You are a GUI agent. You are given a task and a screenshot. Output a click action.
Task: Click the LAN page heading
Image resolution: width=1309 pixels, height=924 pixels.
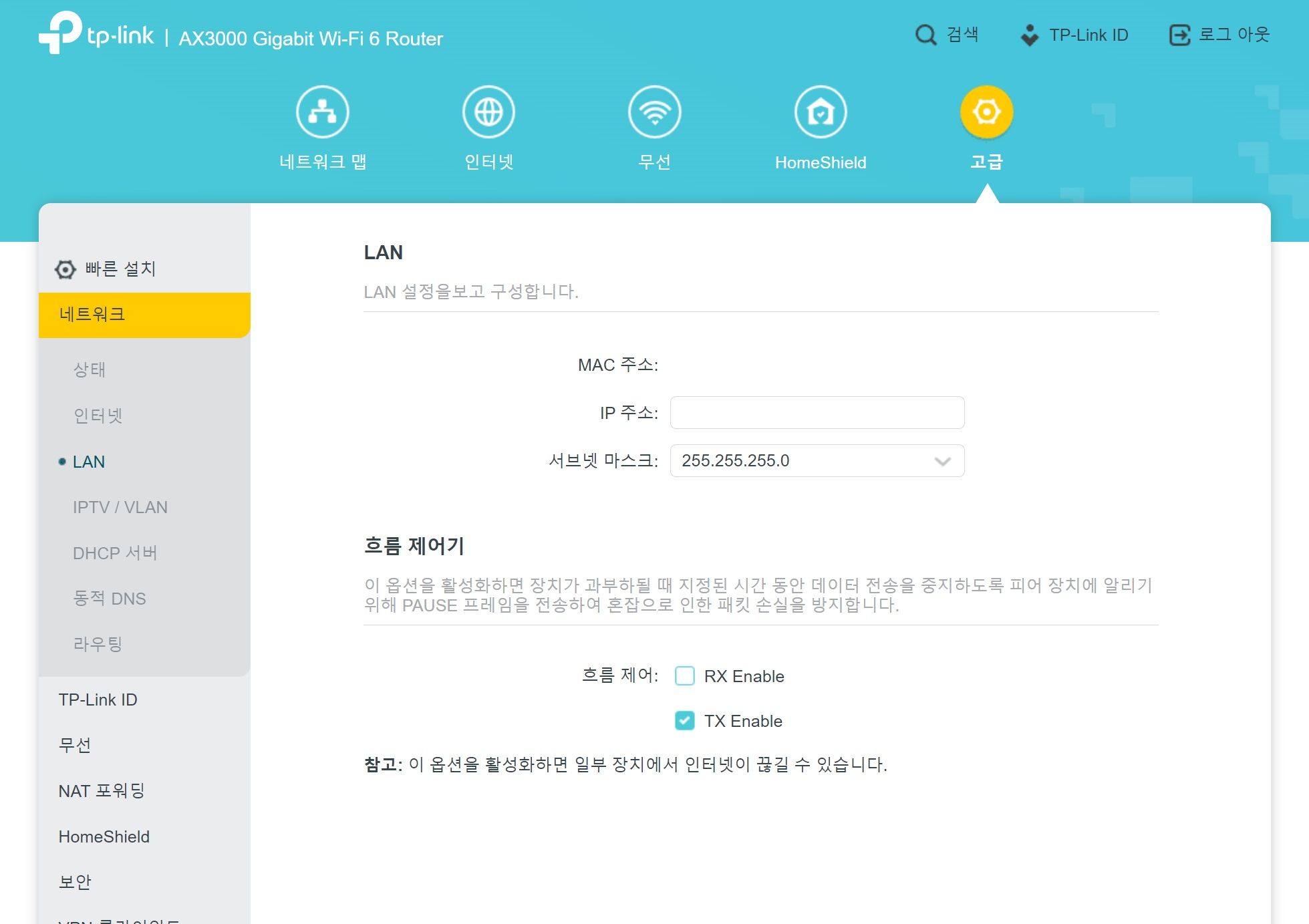pyautogui.click(x=383, y=253)
